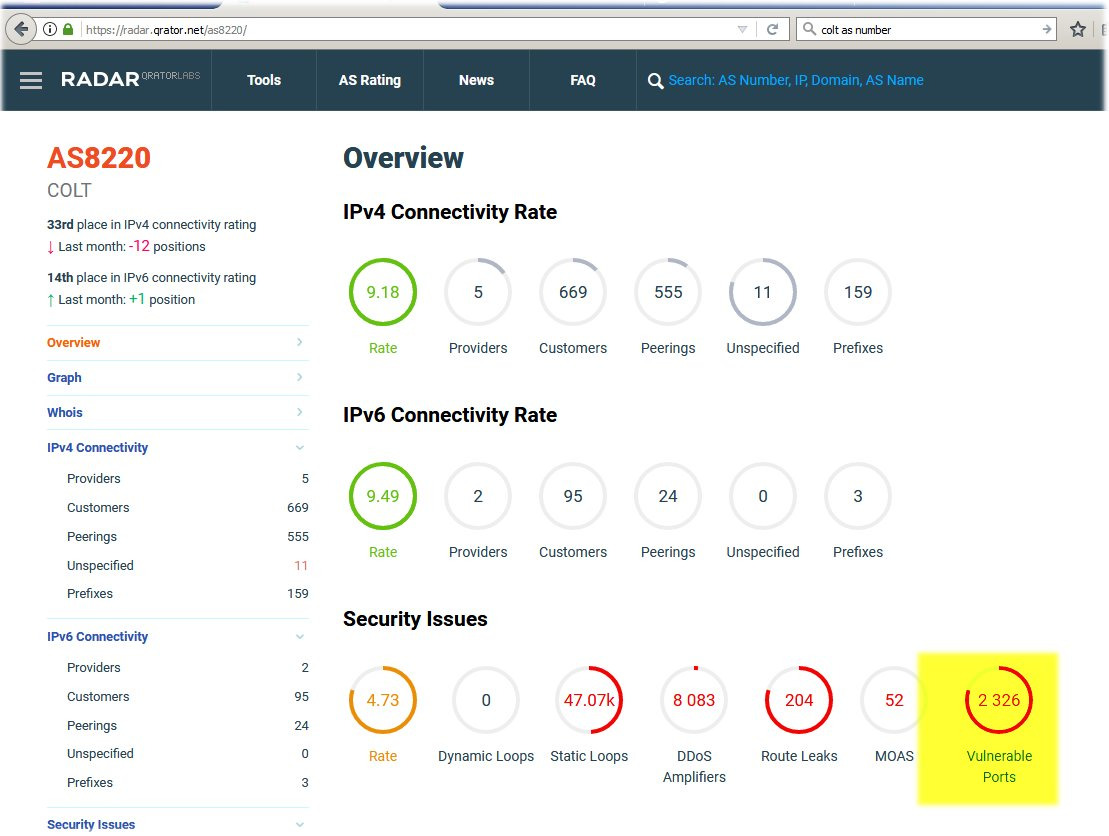Click the IPv4 Providers circle showing 5
The width and height of the screenshot is (1109, 836).
pyautogui.click(x=478, y=292)
